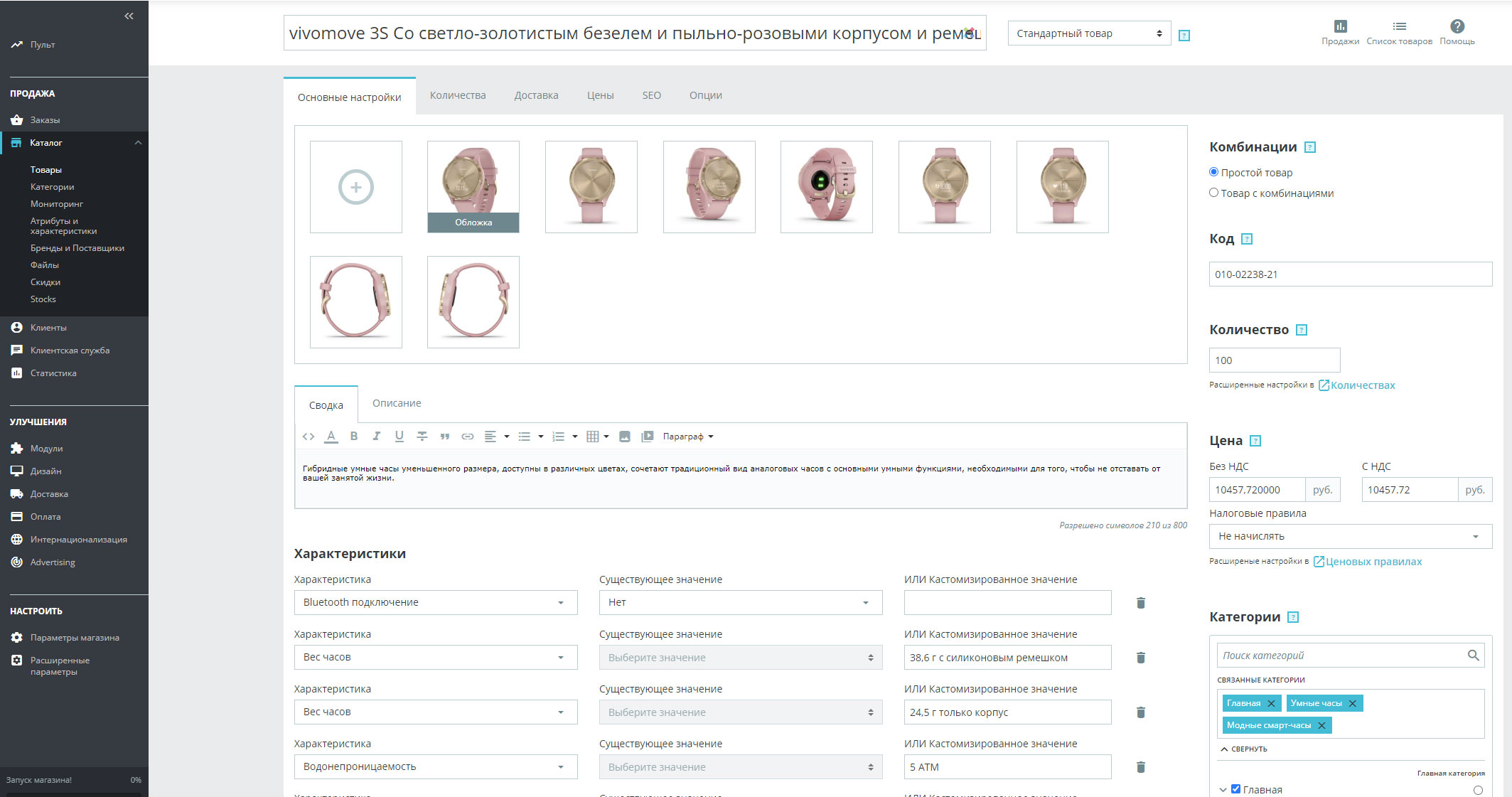Screen dimensions: 1512x797
Task: Open the Параграф format dropdown
Action: click(x=688, y=437)
